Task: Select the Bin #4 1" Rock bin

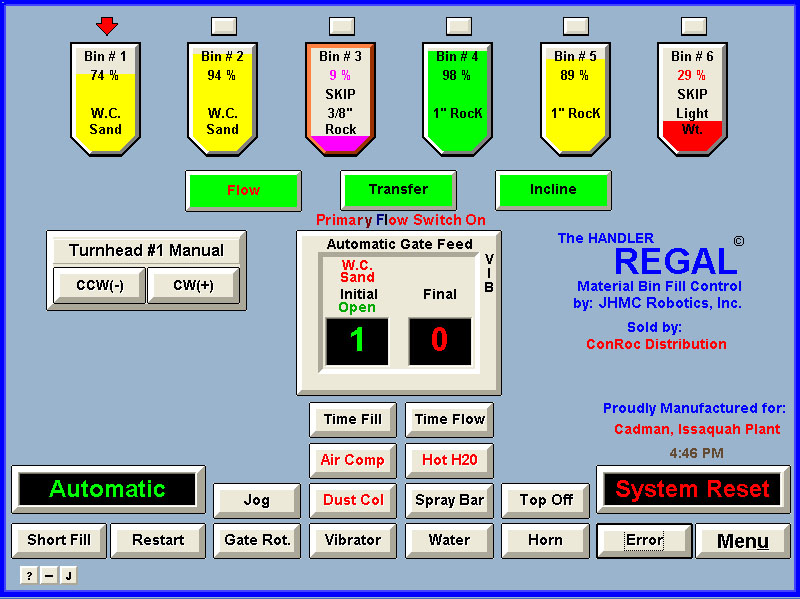Action: (x=458, y=98)
